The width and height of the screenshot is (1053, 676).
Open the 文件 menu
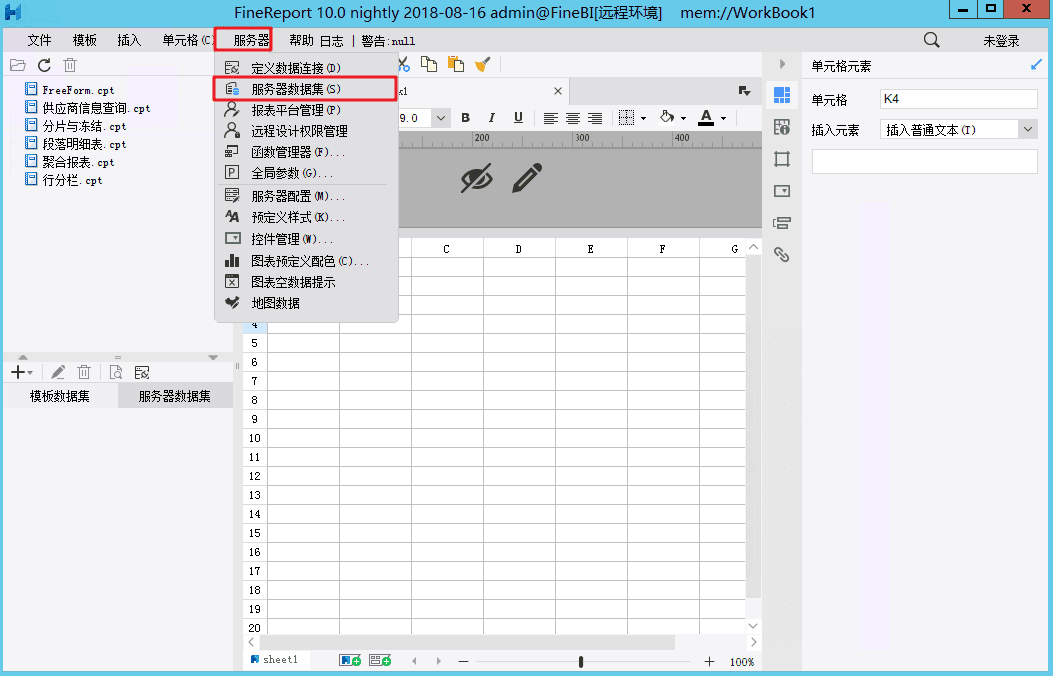tap(39, 40)
